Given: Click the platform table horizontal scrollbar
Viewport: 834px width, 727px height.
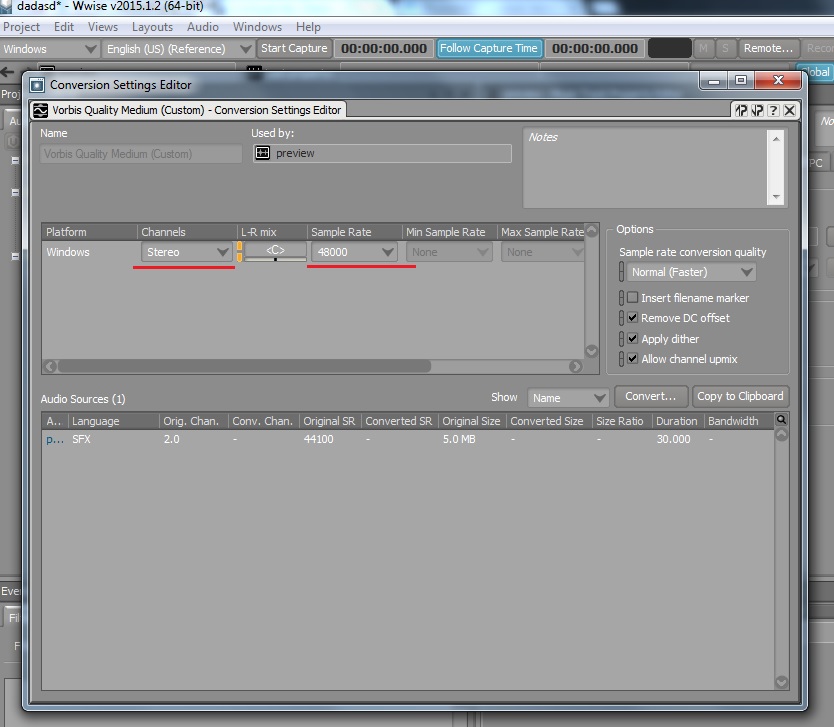Looking at the screenshot, I should pos(245,366).
